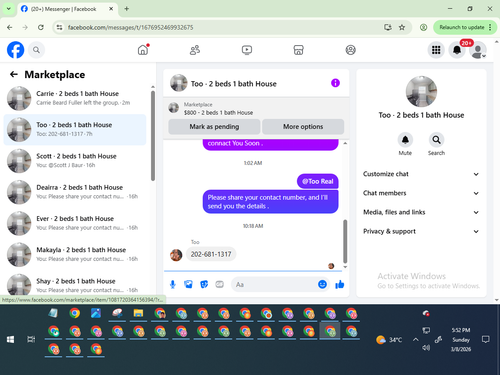Click the Relaunch to update button
The width and height of the screenshot is (500, 375).
click(x=462, y=27)
